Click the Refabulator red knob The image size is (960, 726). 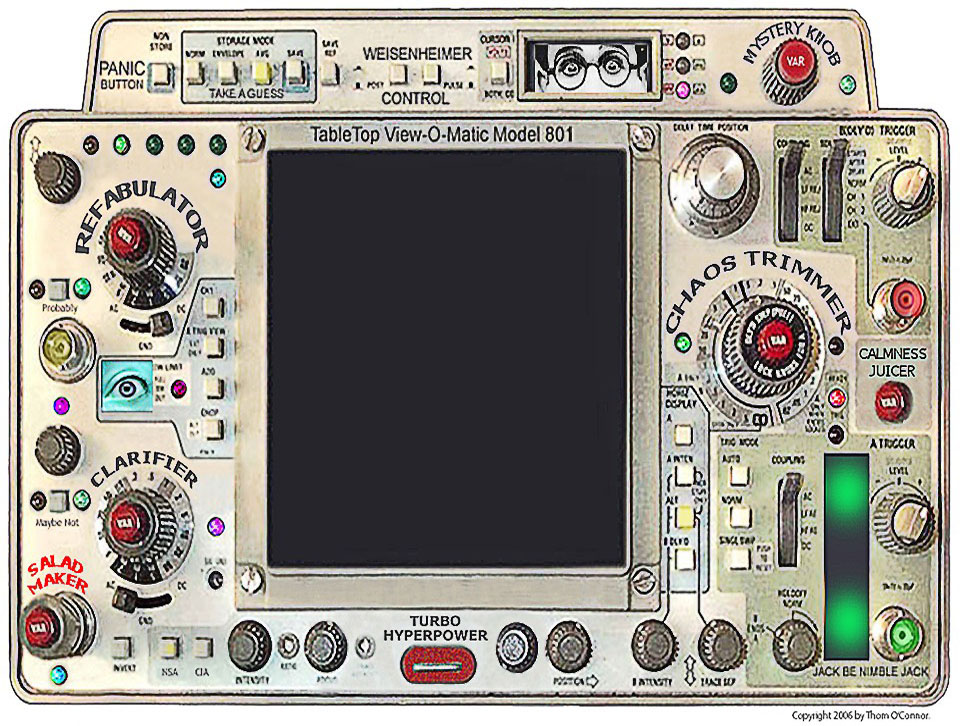[129, 239]
